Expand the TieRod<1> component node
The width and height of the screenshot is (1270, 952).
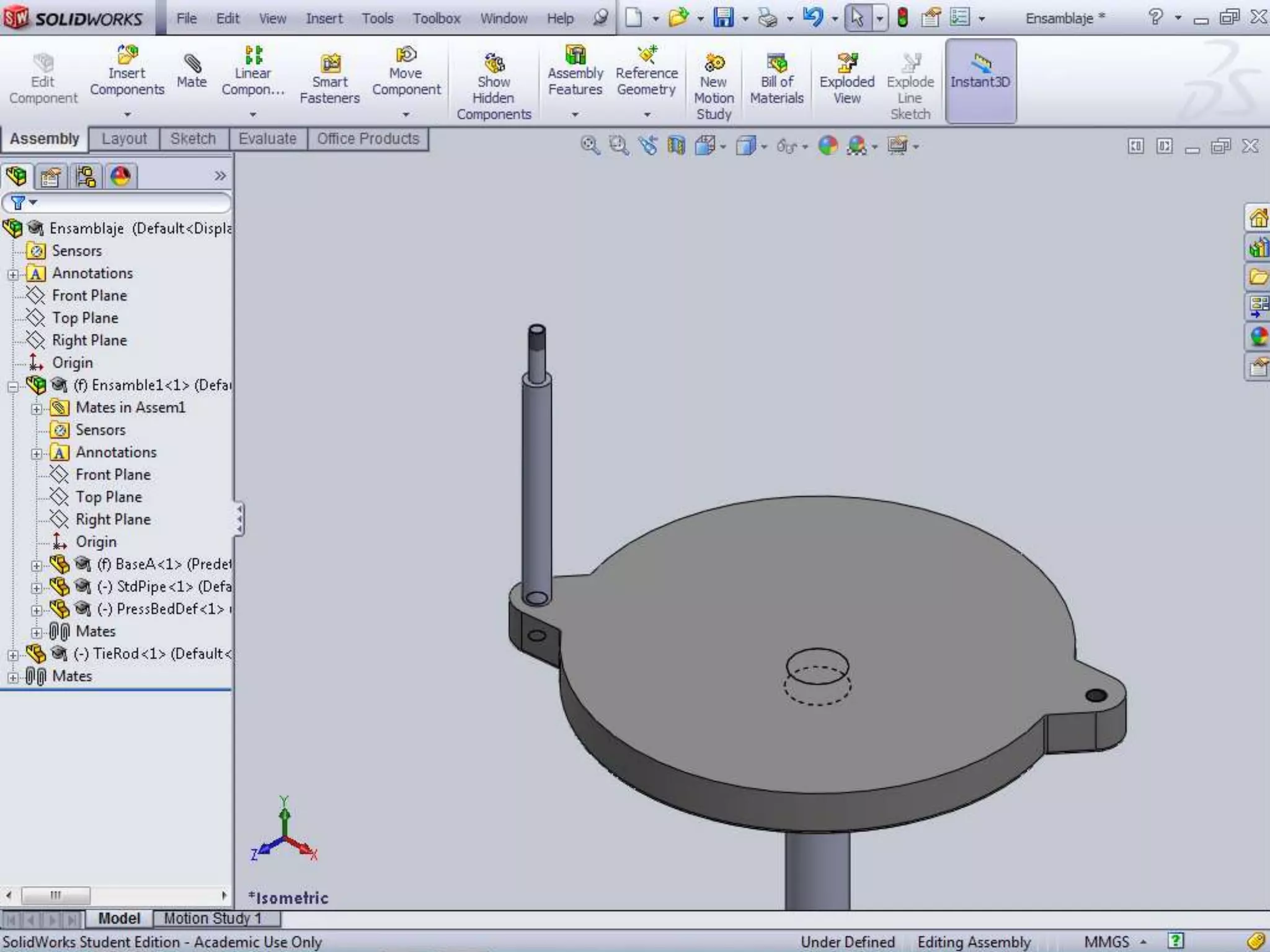(13, 655)
